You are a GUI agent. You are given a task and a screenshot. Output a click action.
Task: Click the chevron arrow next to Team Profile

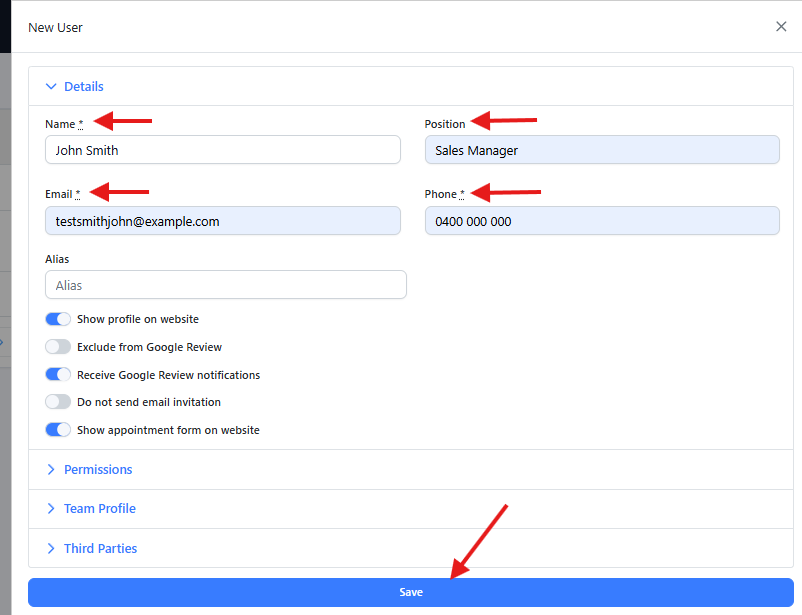(51, 509)
